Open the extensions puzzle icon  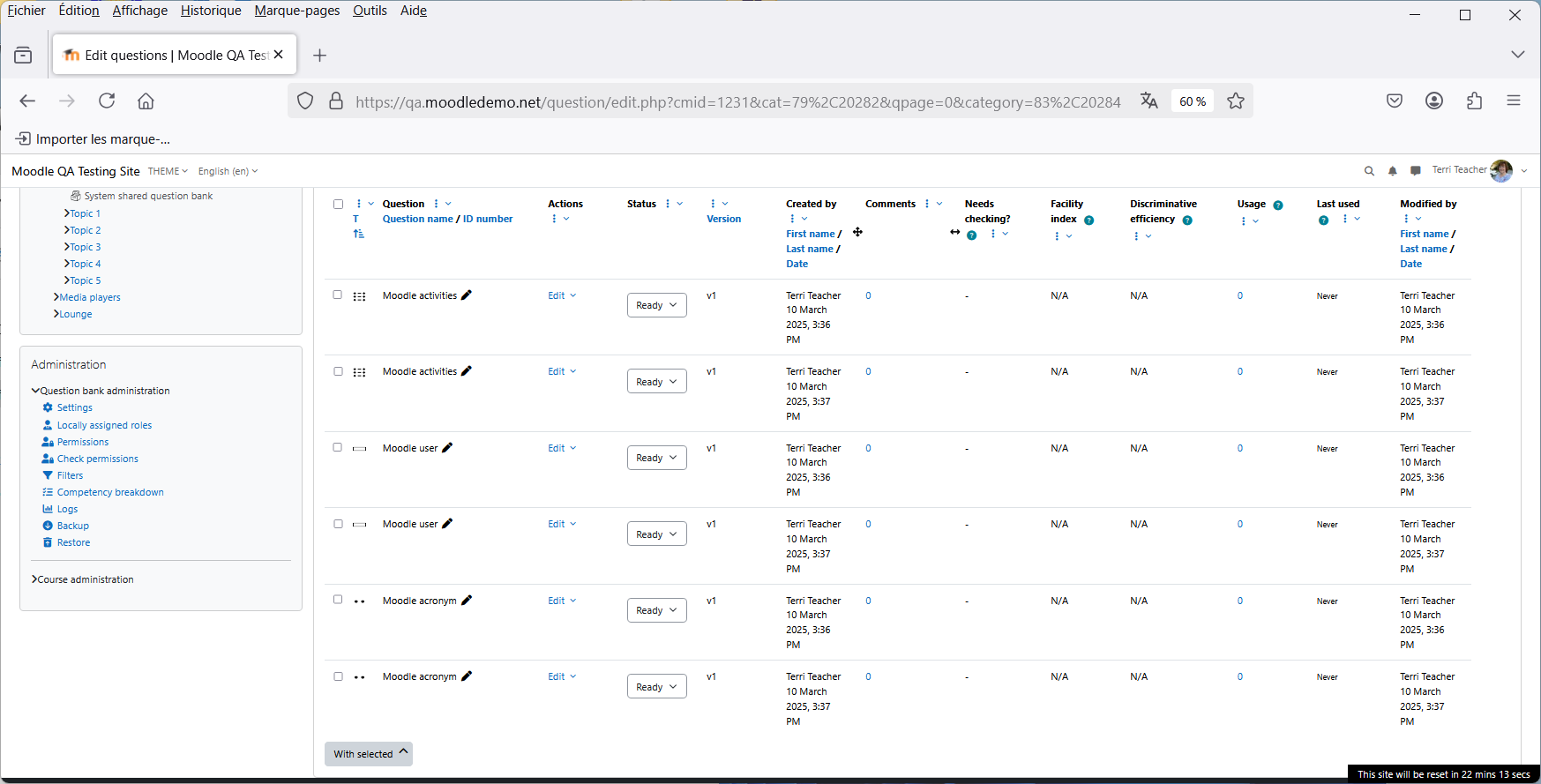[x=1474, y=101]
